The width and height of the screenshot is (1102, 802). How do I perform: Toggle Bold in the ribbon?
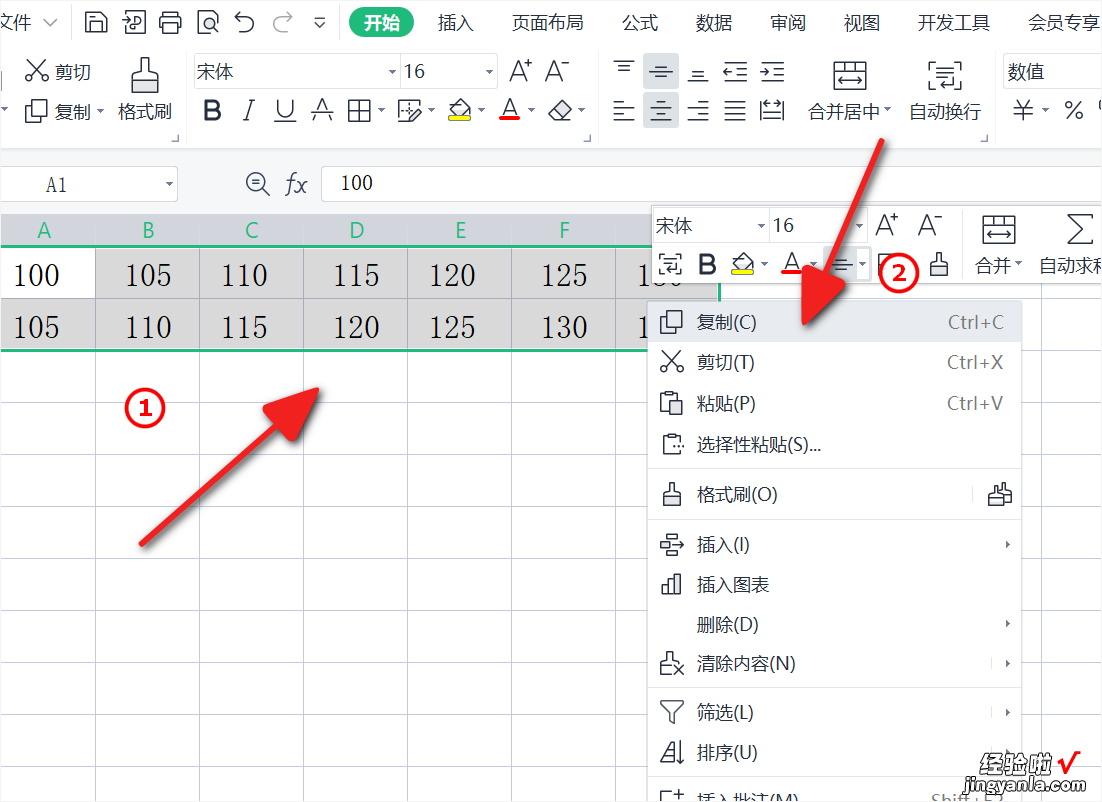212,110
